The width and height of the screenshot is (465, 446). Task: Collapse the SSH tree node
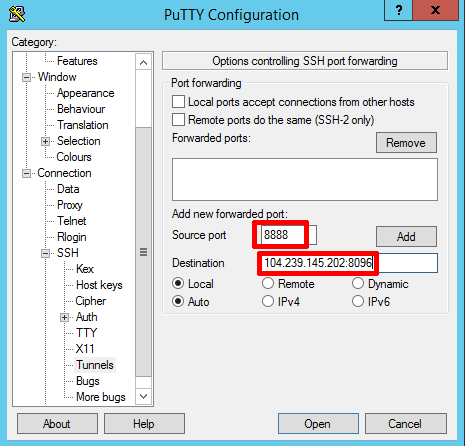(45, 254)
